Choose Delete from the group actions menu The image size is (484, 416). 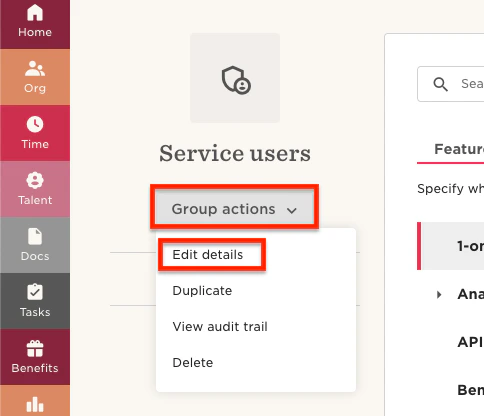click(x=193, y=363)
